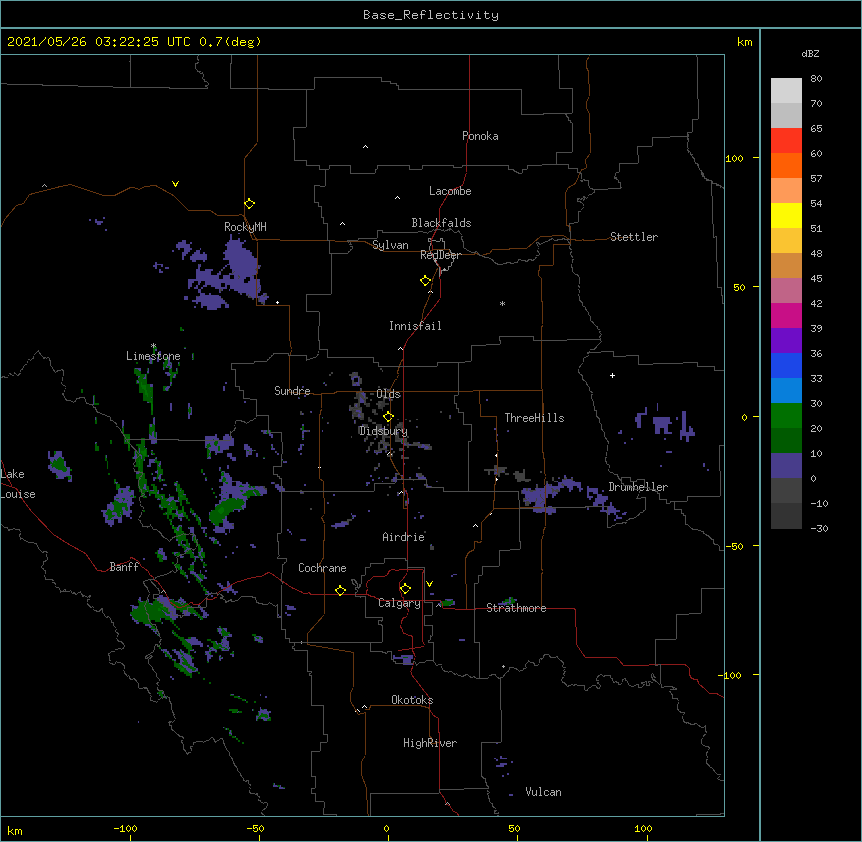This screenshot has width=862, height=842.
Task: Click the yellow diamond marker south of RedDeer
Action: (426, 281)
